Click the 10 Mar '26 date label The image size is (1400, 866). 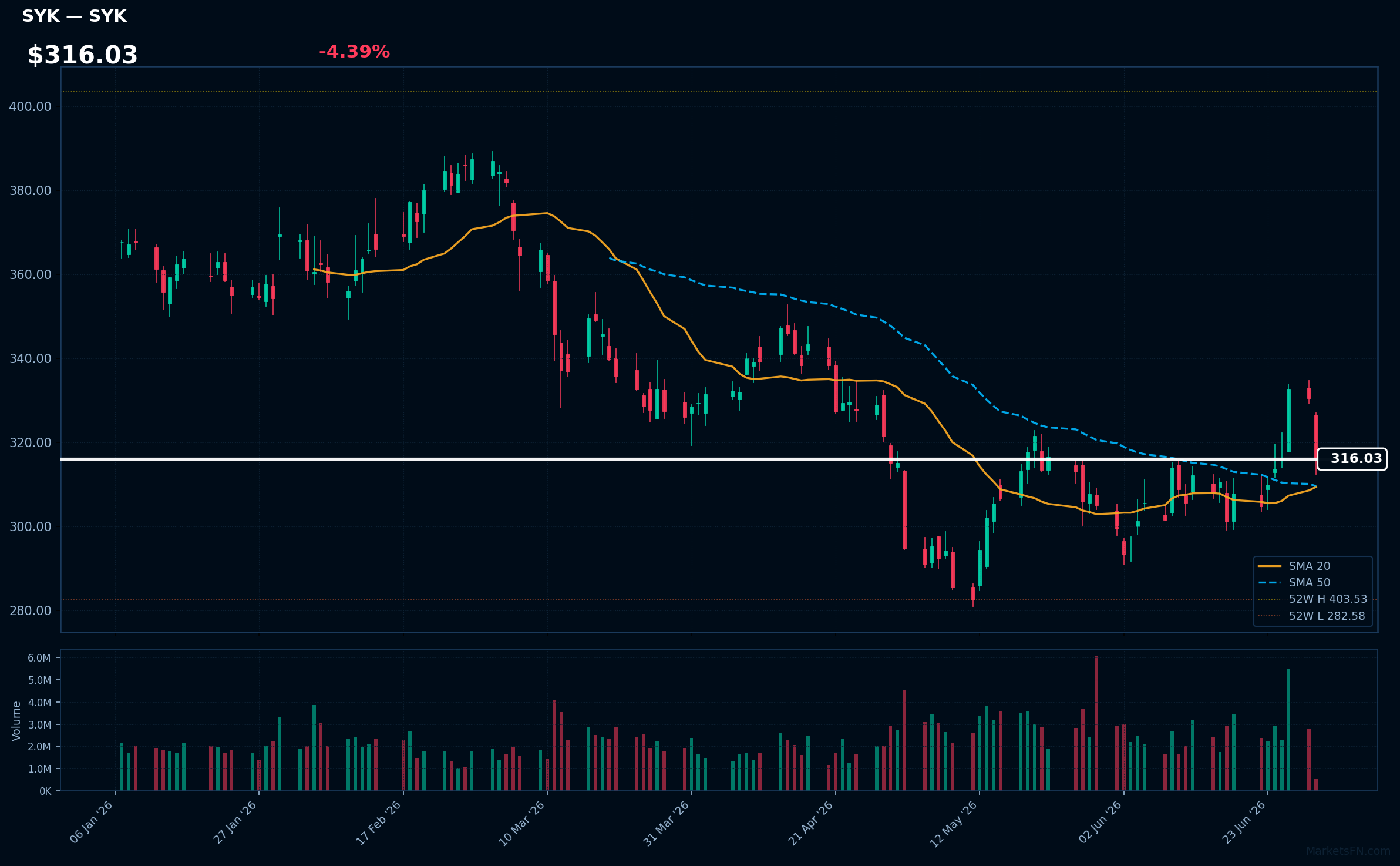[523, 823]
